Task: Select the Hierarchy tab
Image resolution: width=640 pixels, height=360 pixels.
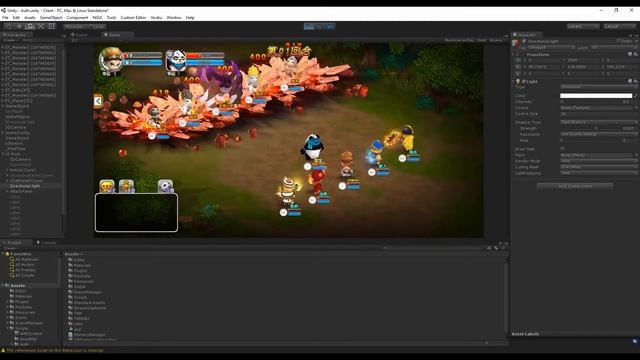Action: pos(16,35)
